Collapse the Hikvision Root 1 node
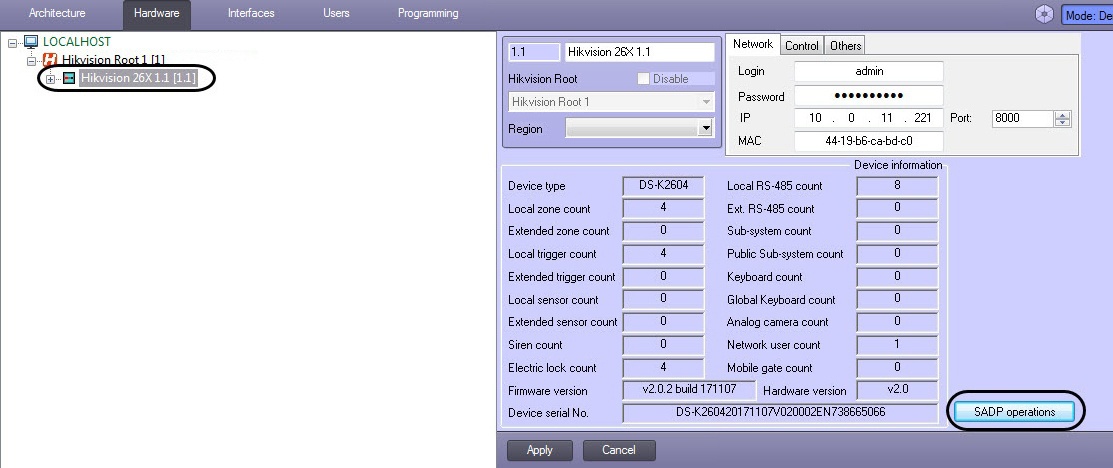Screen dimensions: 1113x468 click(x=31, y=60)
